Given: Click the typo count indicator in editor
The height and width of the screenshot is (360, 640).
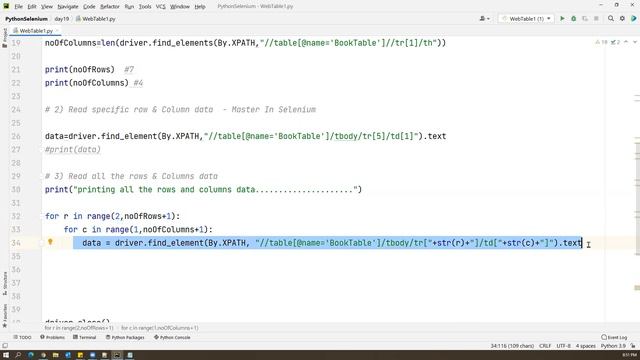Looking at the screenshot, I should pos(615,42).
